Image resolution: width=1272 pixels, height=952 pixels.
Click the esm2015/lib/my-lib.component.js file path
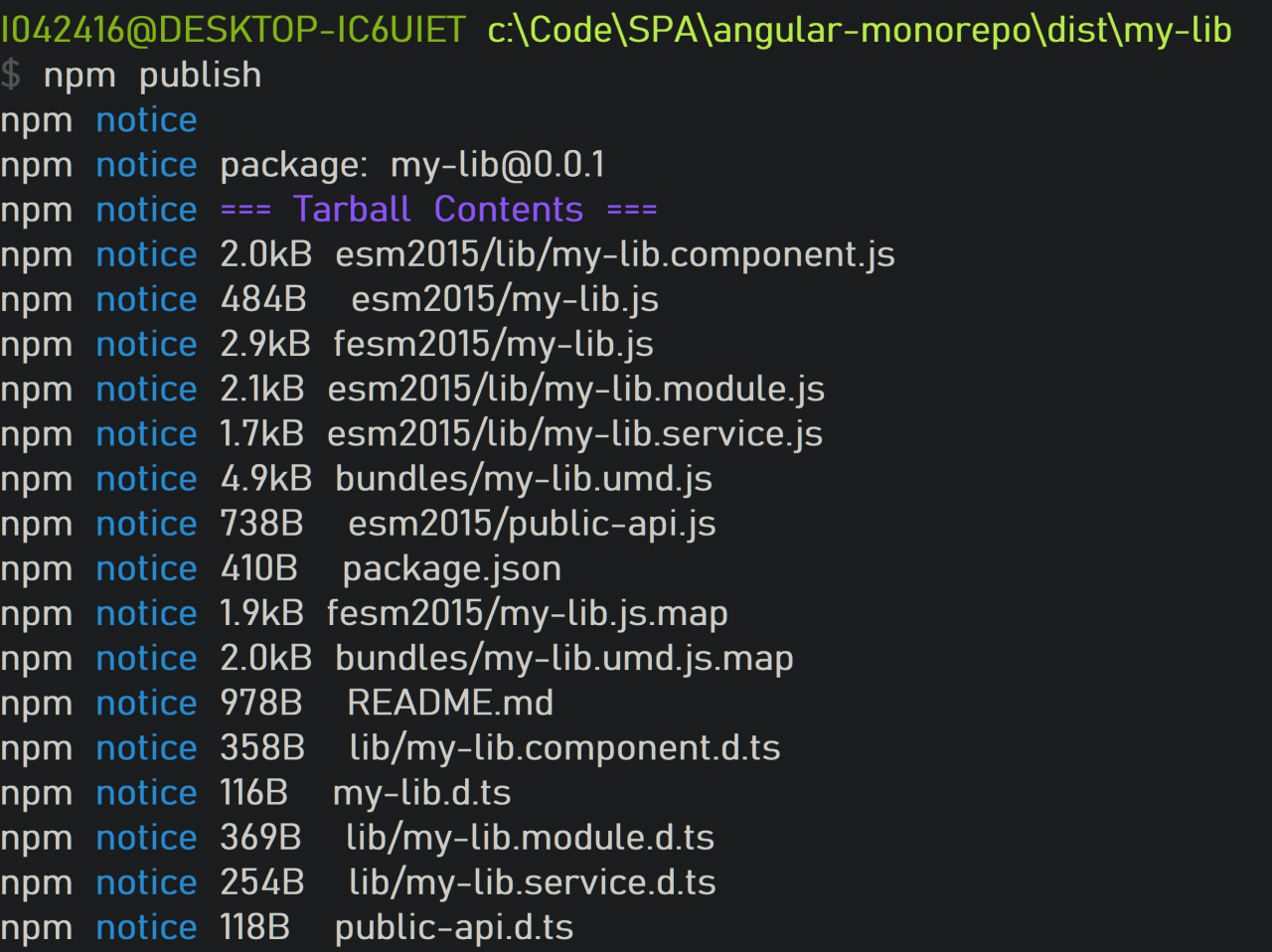tap(615, 255)
